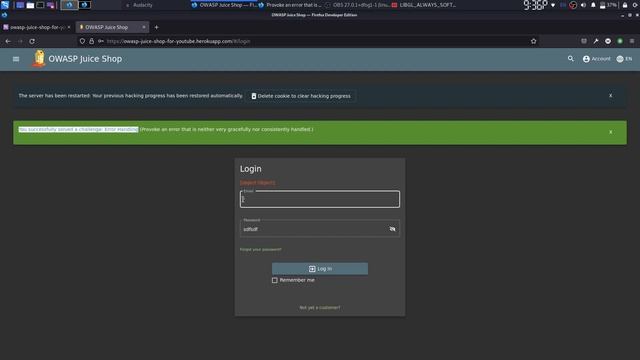The height and width of the screenshot is (360, 640).
Task: Click the lock screen tray icon
Action: click(x=624, y=5)
